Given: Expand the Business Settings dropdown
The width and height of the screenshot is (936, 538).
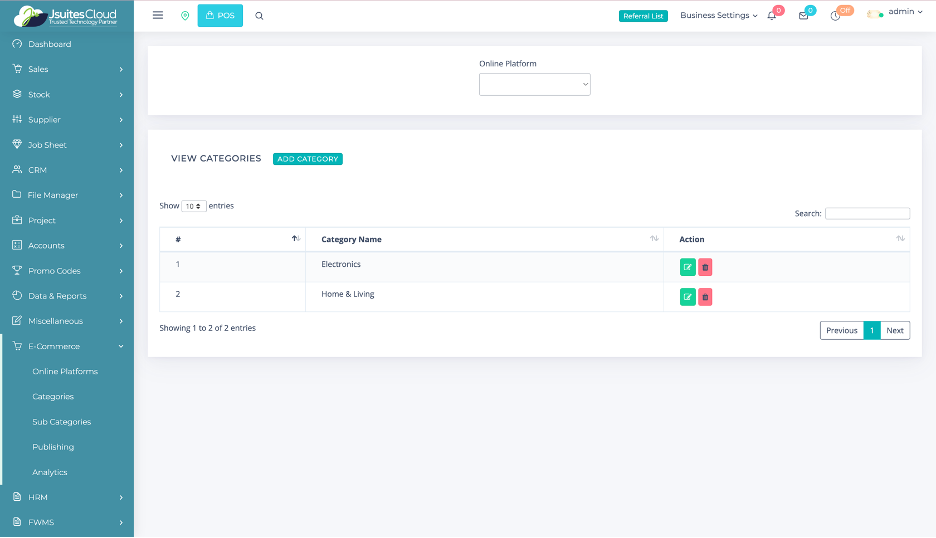Looking at the screenshot, I should click(718, 16).
